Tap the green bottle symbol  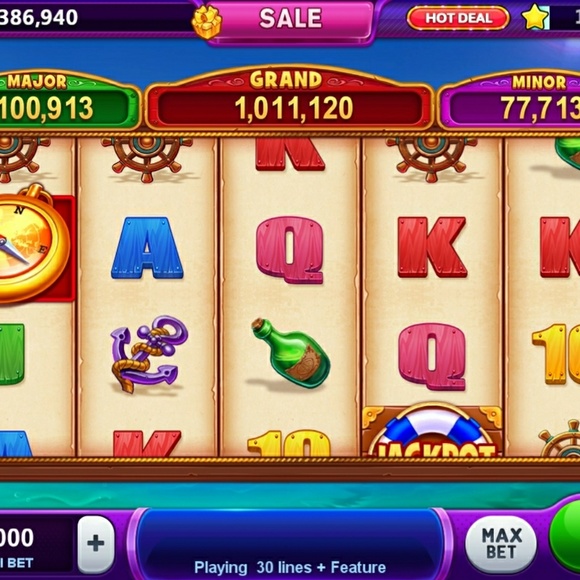click(x=291, y=353)
